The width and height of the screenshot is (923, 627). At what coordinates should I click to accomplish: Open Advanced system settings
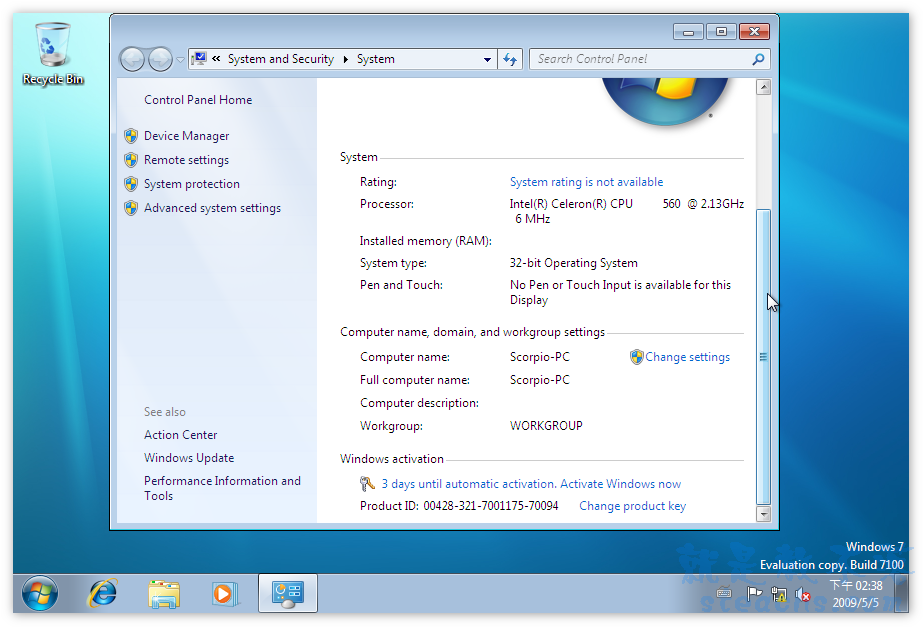coord(212,208)
